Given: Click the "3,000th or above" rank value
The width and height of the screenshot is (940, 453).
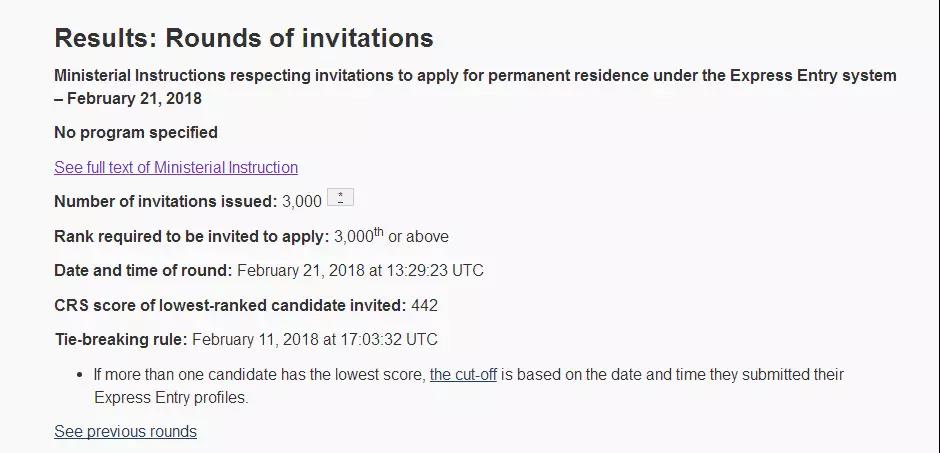Looking at the screenshot, I should [x=391, y=237].
